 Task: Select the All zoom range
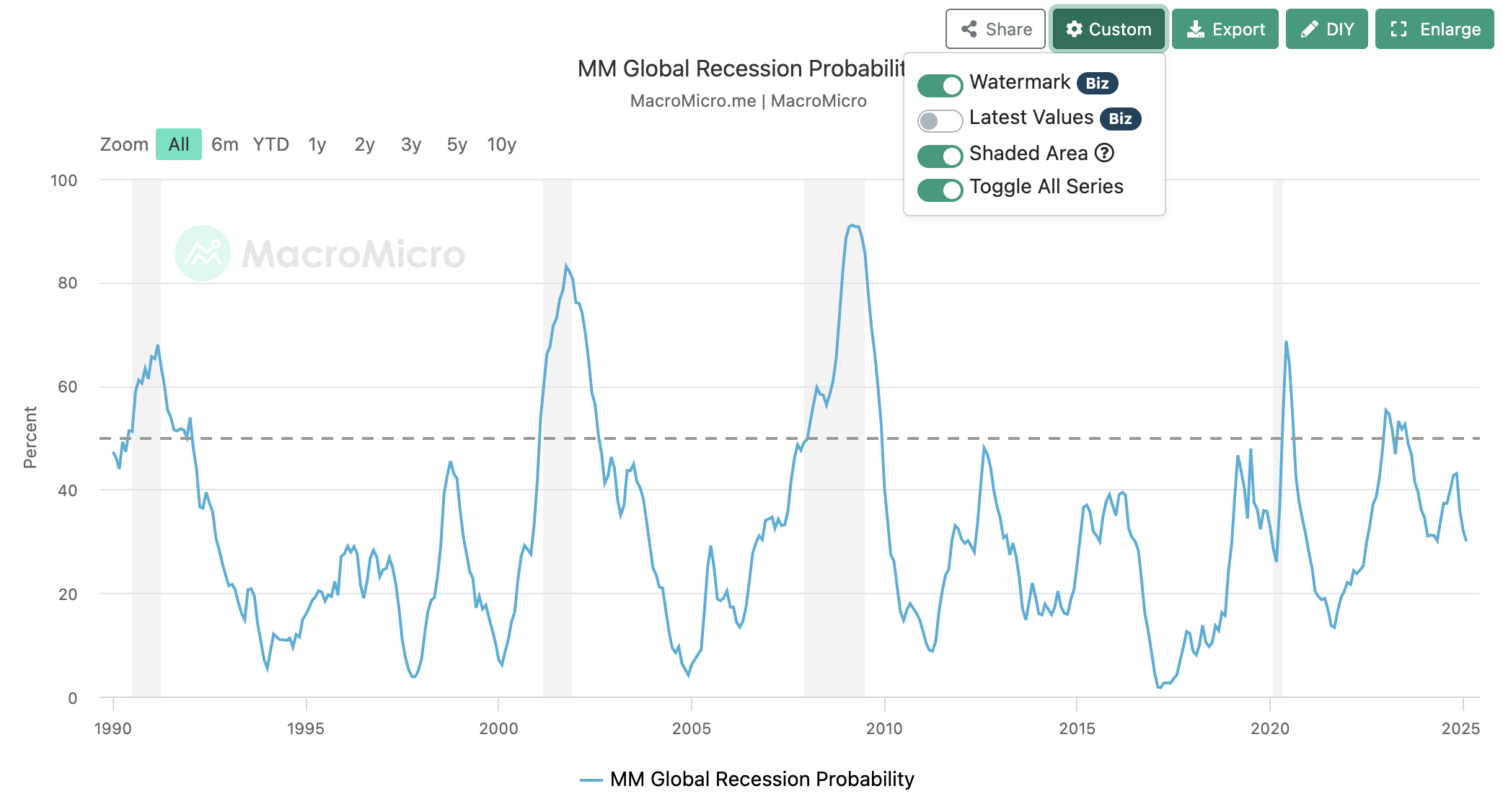(179, 144)
